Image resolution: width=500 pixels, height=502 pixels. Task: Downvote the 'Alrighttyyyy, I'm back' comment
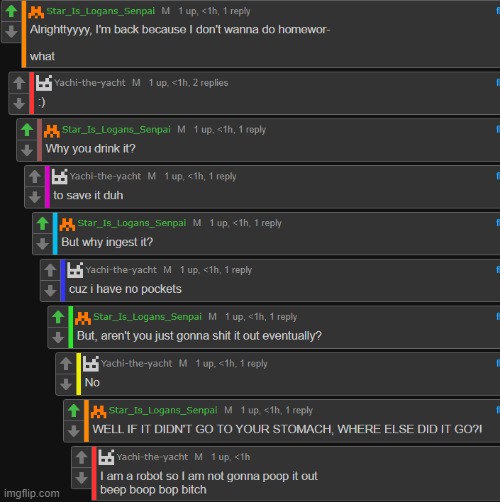click(x=12, y=32)
